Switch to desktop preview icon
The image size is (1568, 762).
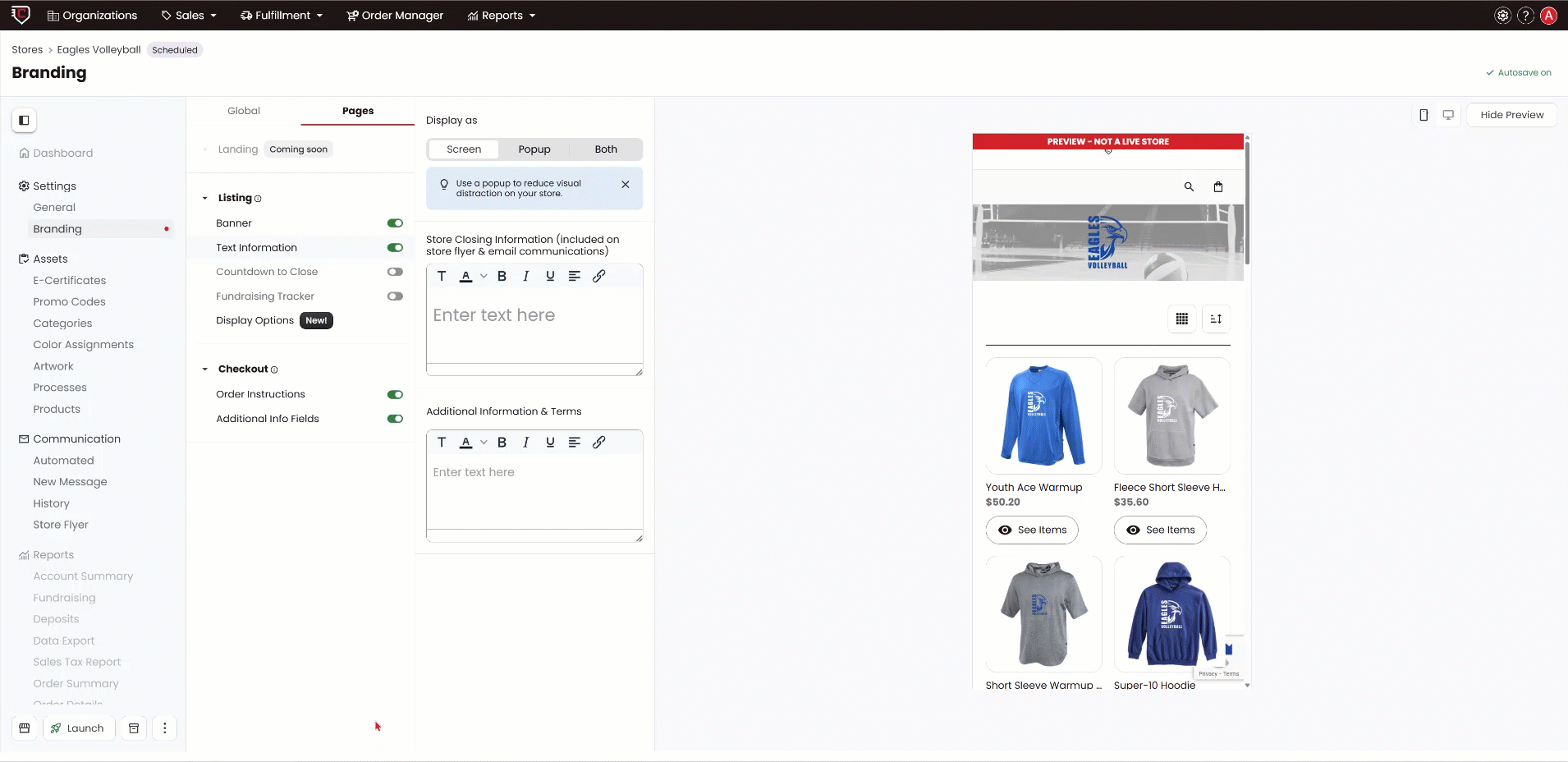[1448, 115]
